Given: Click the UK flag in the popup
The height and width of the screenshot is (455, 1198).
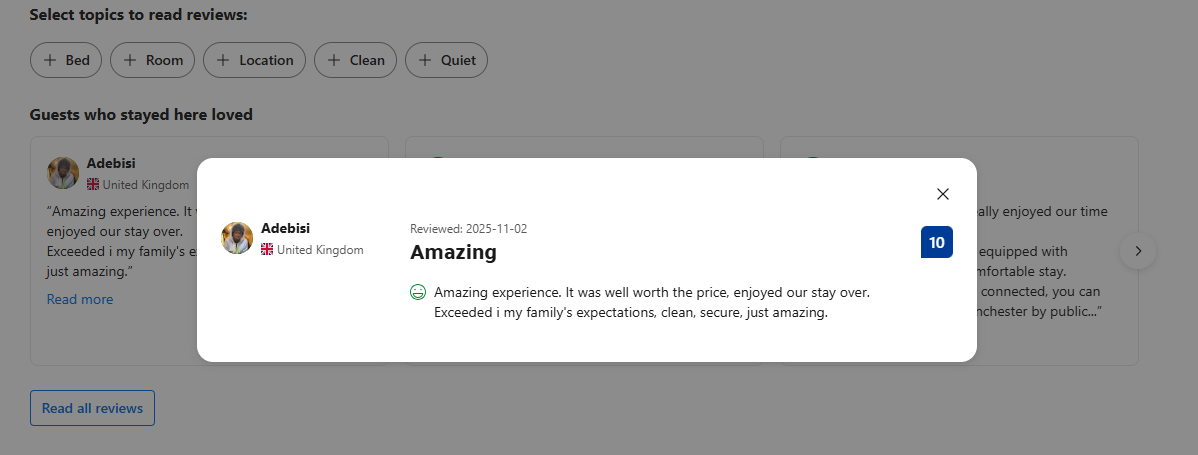Looking at the screenshot, I should click(x=267, y=250).
